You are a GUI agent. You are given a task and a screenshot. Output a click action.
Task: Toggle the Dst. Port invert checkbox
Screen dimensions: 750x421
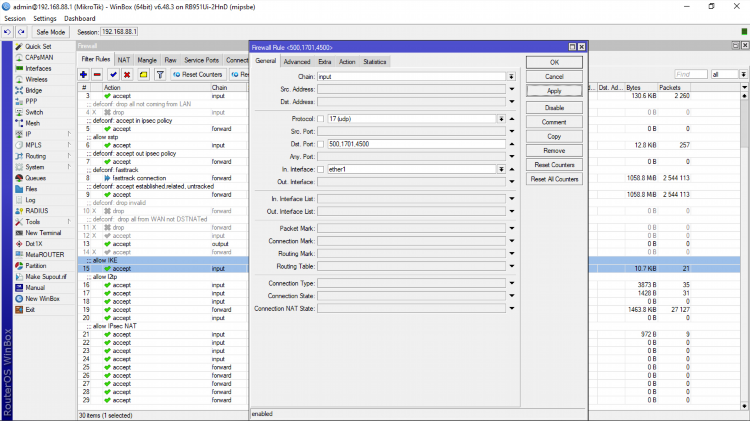click(320, 144)
